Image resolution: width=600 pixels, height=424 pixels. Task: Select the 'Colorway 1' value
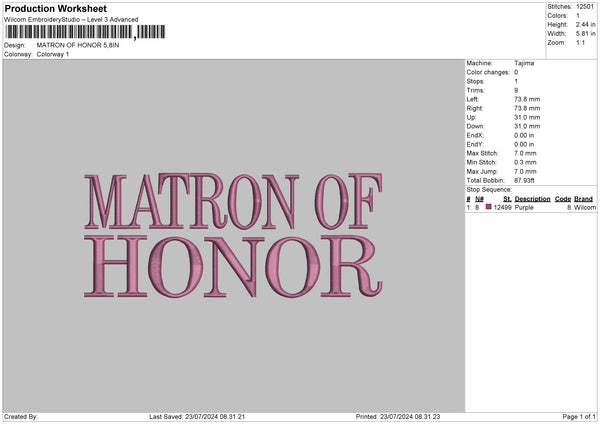point(53,54)
